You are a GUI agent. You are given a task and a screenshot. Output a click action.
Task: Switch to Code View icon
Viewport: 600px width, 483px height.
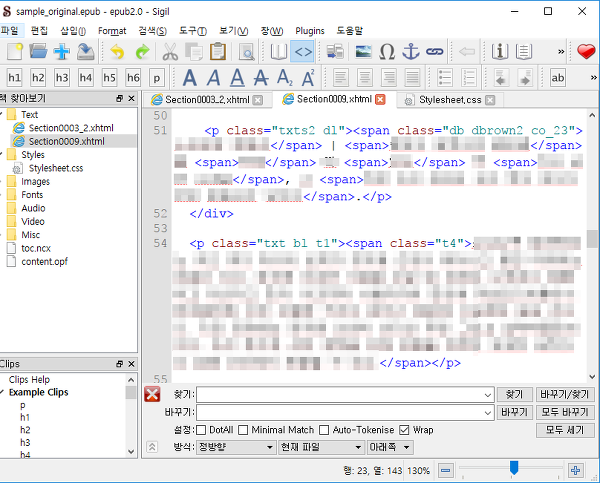(303, 52)
